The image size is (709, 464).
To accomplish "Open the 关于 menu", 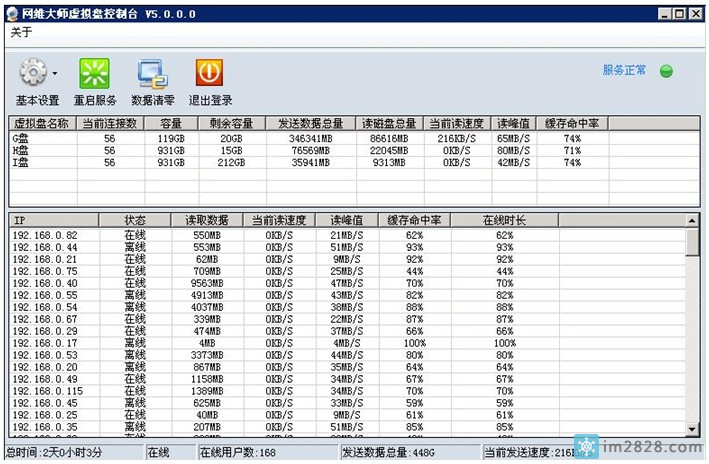I will [x=21, y=32].
